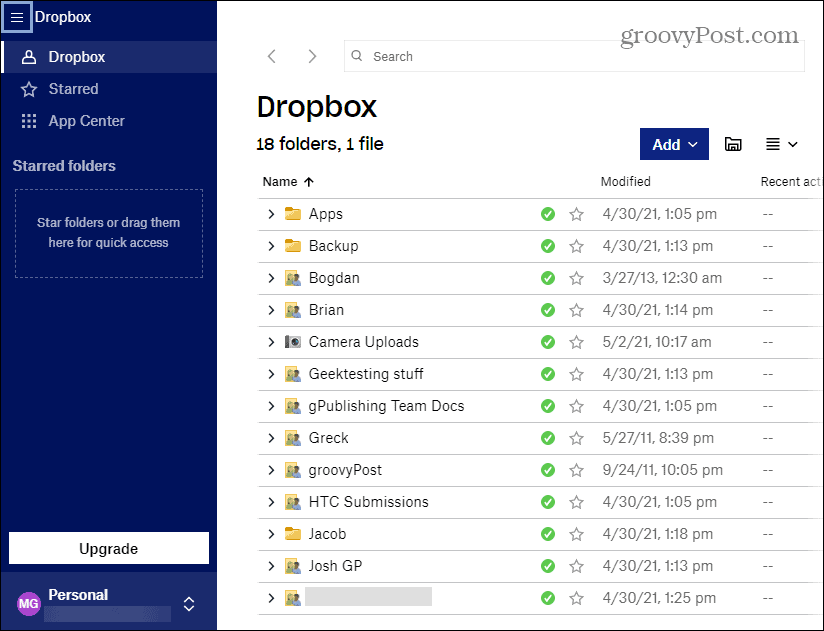Star the groovyPost folder
The height and width of the screenshot is (631, 824).
click(x=576, y=470)
